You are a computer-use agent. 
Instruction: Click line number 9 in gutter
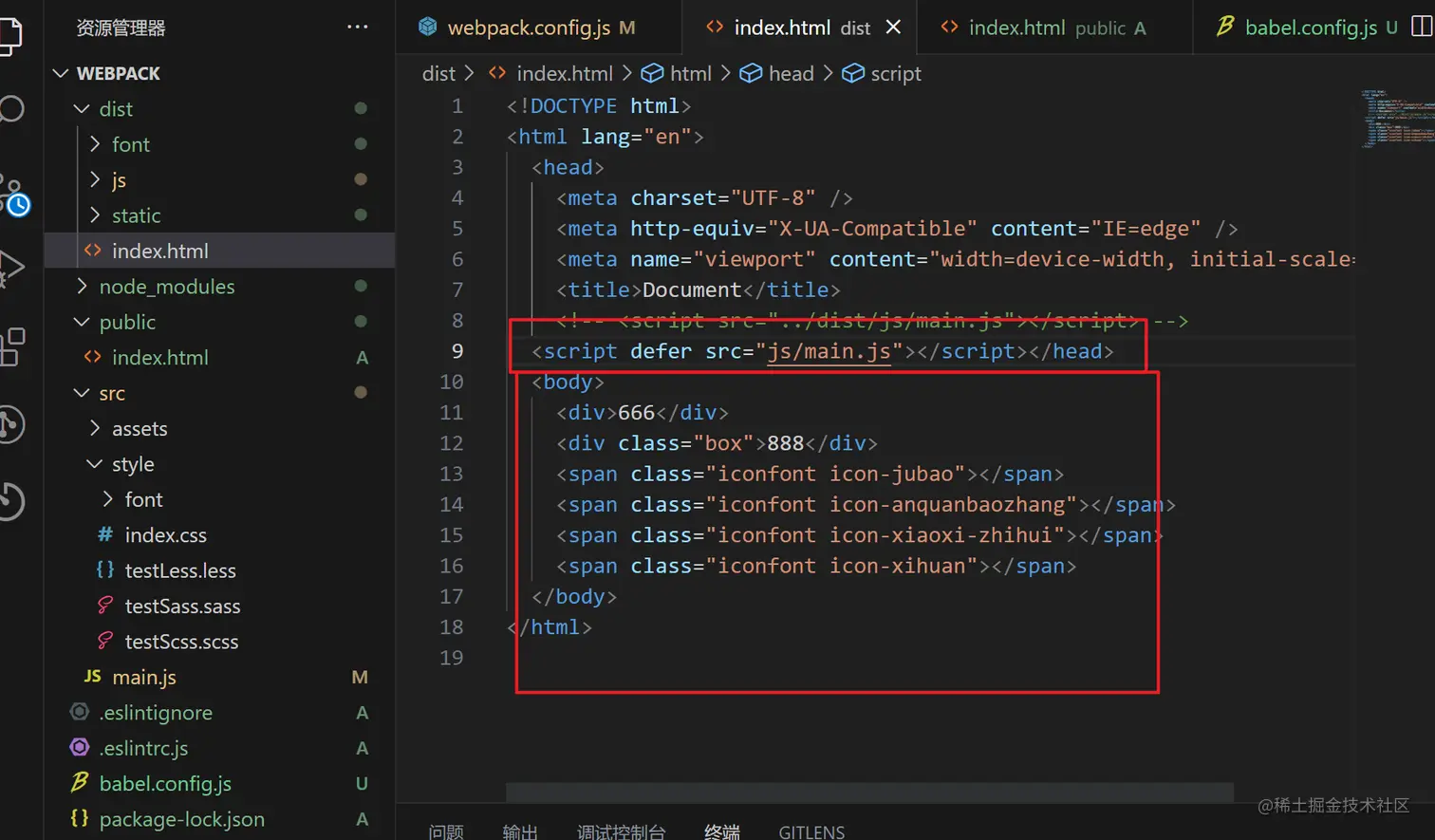(x=457, y=351)
